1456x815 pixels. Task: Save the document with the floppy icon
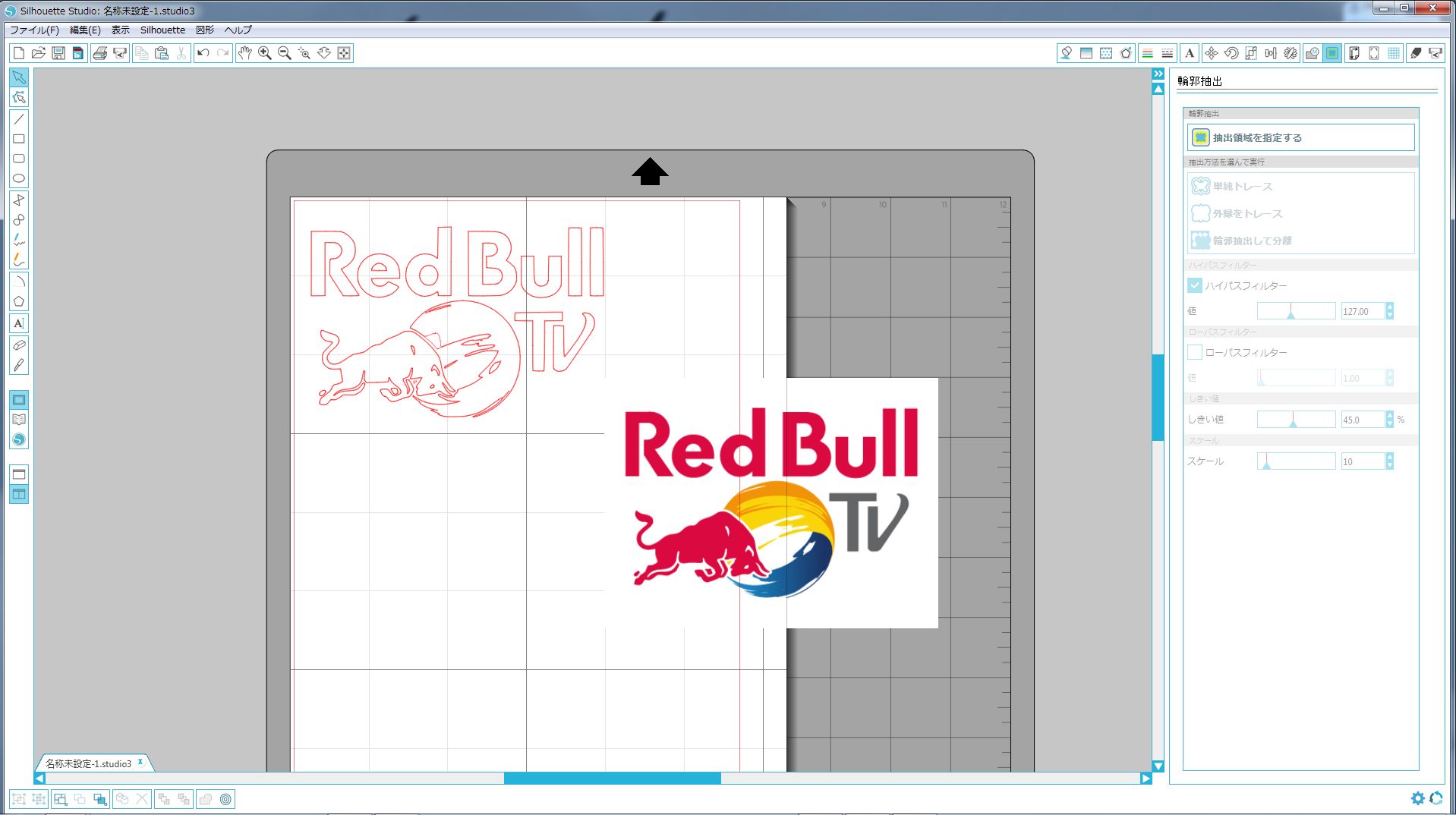[x=58, y=53]
